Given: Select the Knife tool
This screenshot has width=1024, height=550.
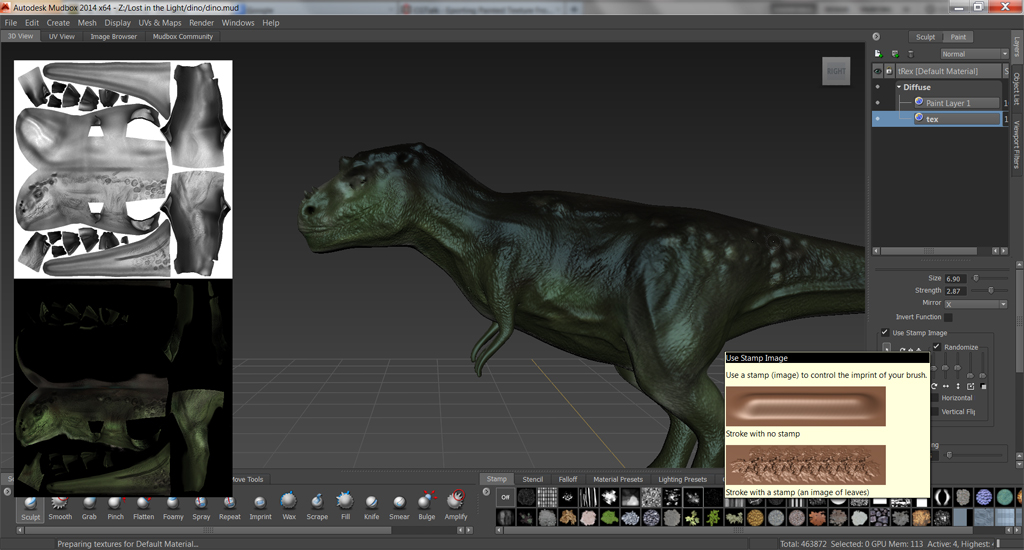Looking at the screenshot, I should pyautogui.click(x=371, y=508).
